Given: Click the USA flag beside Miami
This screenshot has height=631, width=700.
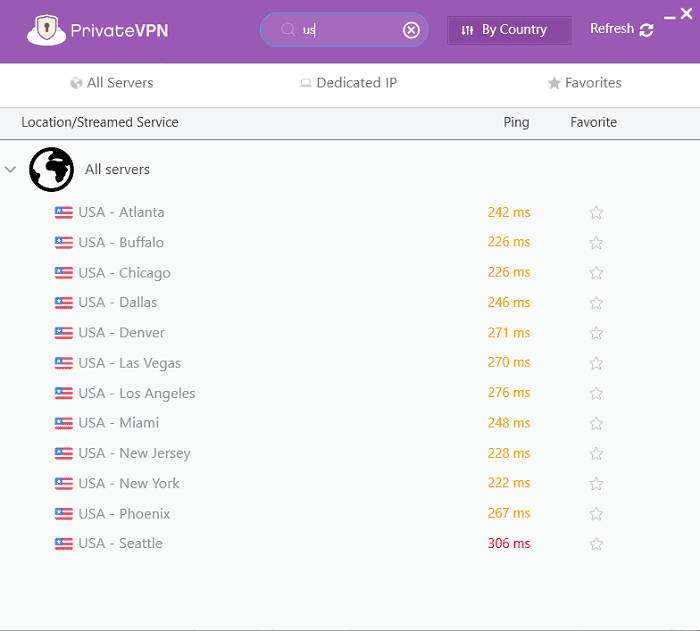Looking at the screenshot, I should tap(64, 423).
